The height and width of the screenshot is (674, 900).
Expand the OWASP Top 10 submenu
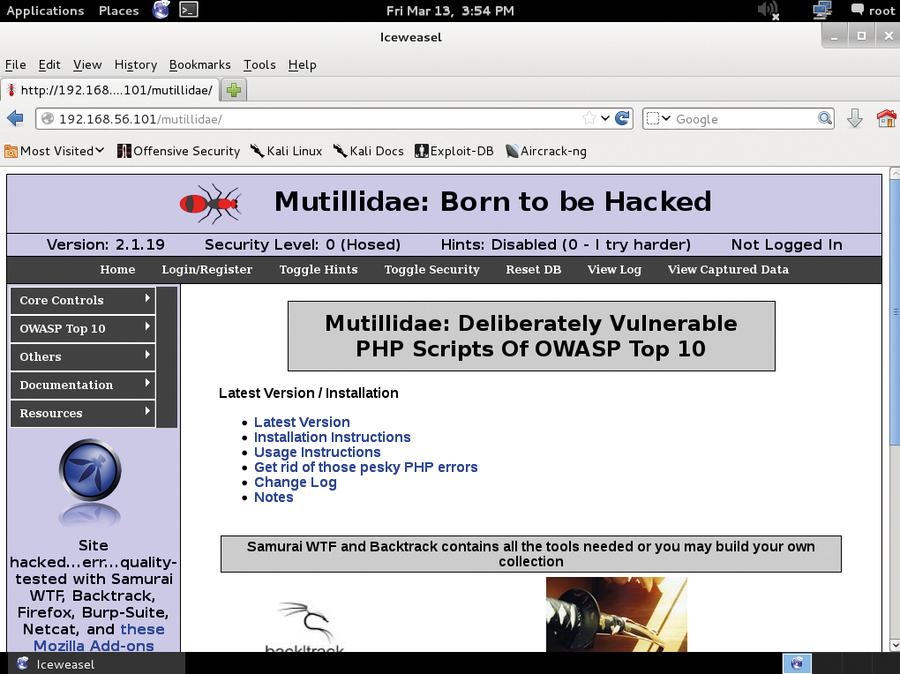(x=83, y=328)
